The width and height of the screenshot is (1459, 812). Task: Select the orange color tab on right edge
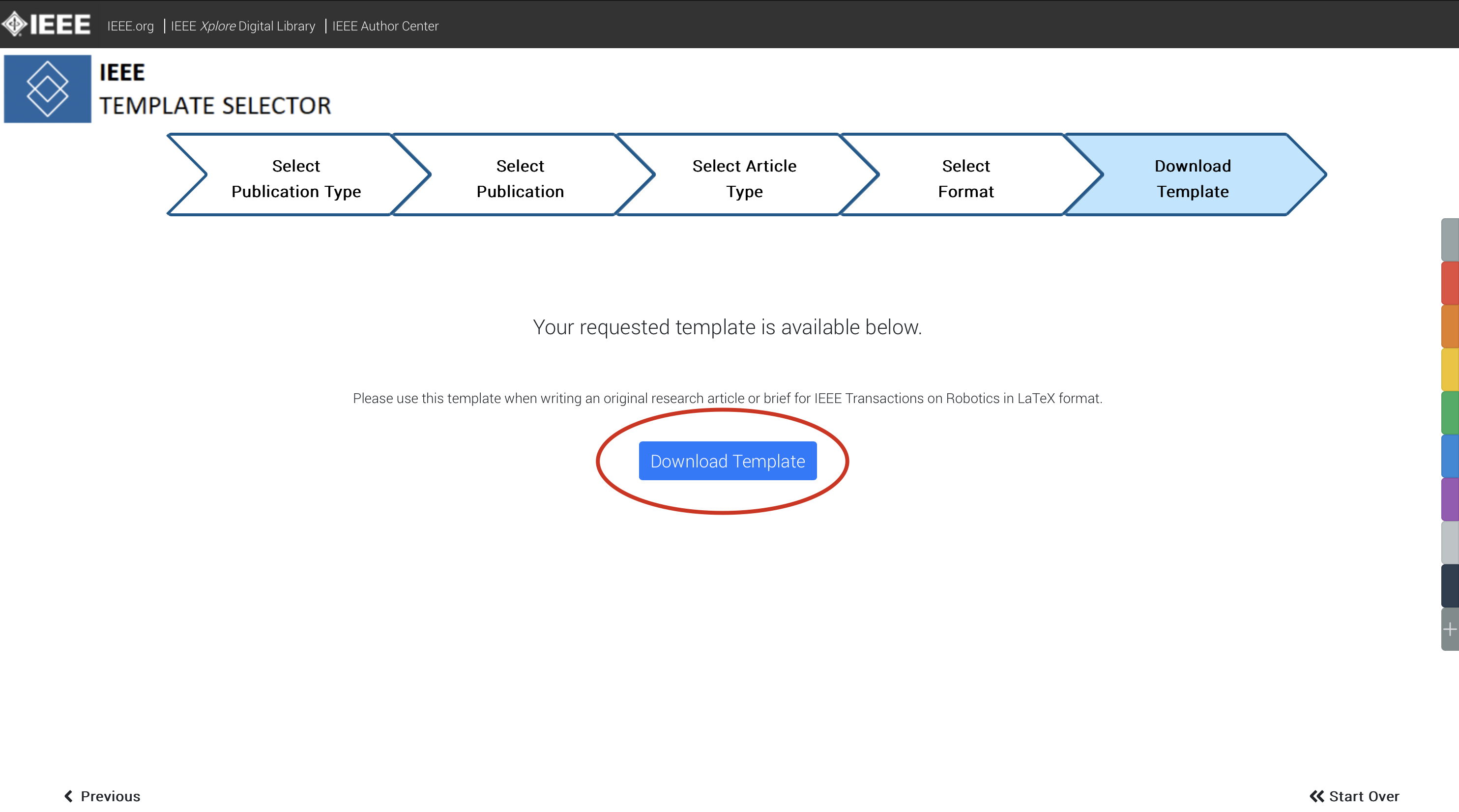pos(1450,326)
